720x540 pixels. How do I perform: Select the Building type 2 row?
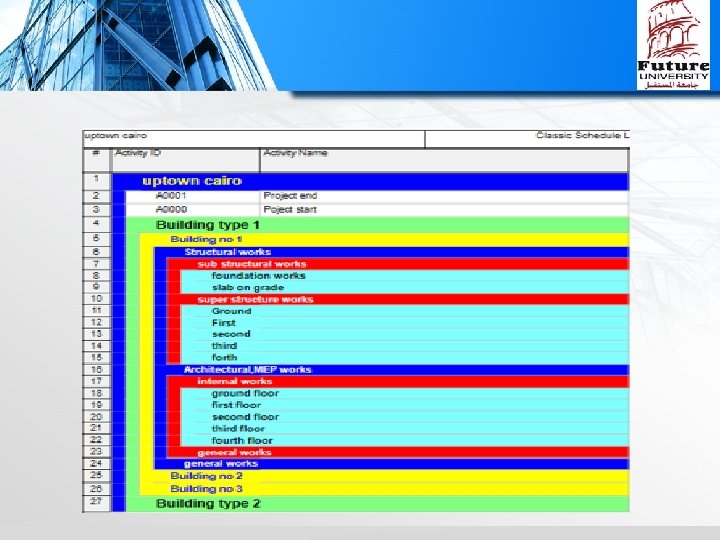(x=377, y=504)
